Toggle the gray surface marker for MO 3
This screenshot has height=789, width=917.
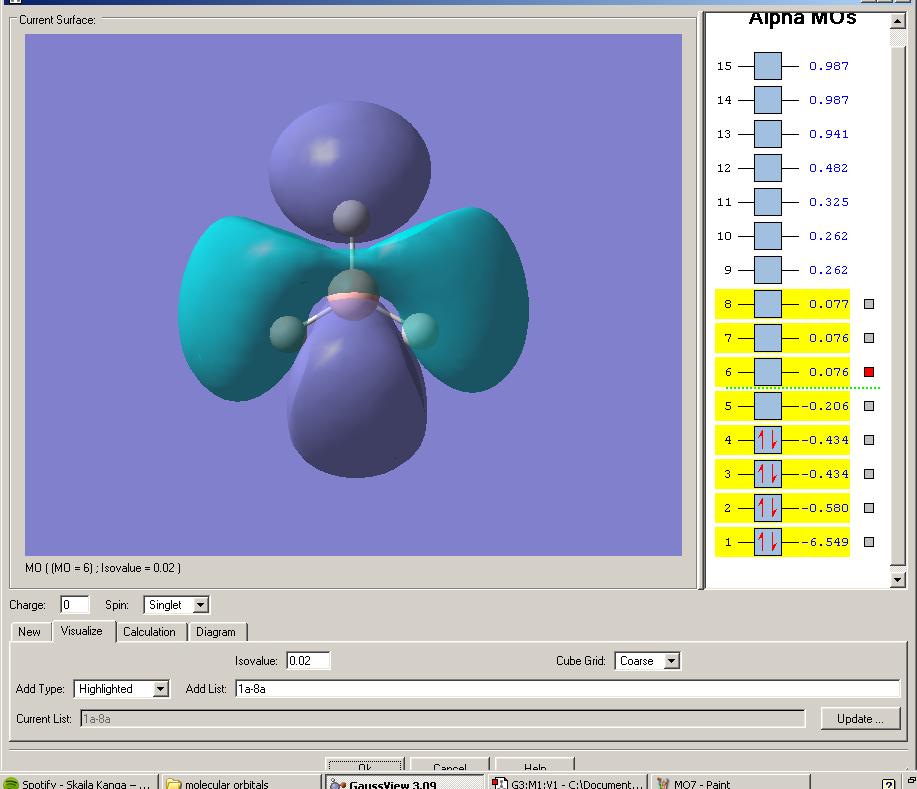[869, 474]
